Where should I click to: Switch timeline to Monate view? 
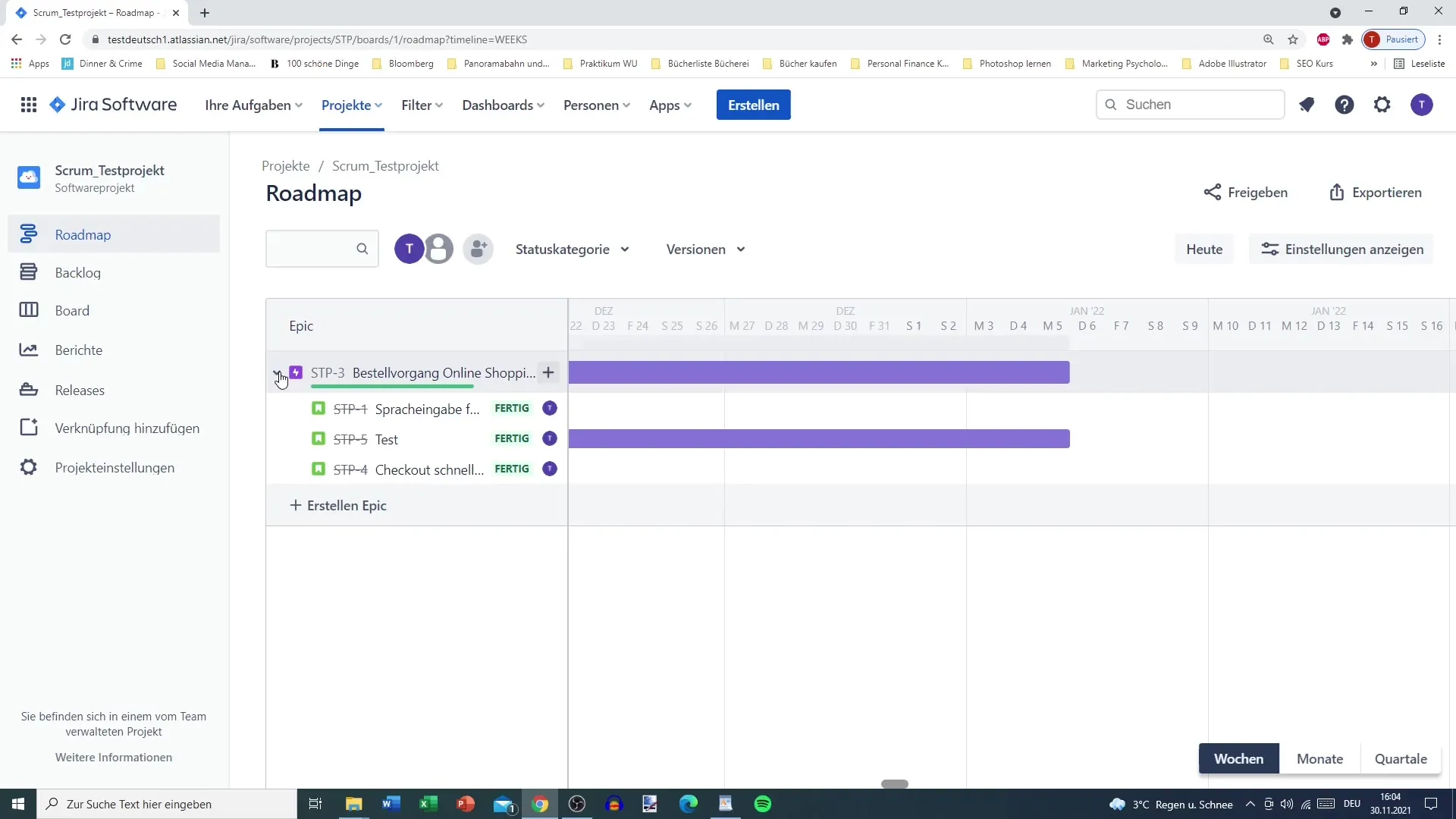1319,758
